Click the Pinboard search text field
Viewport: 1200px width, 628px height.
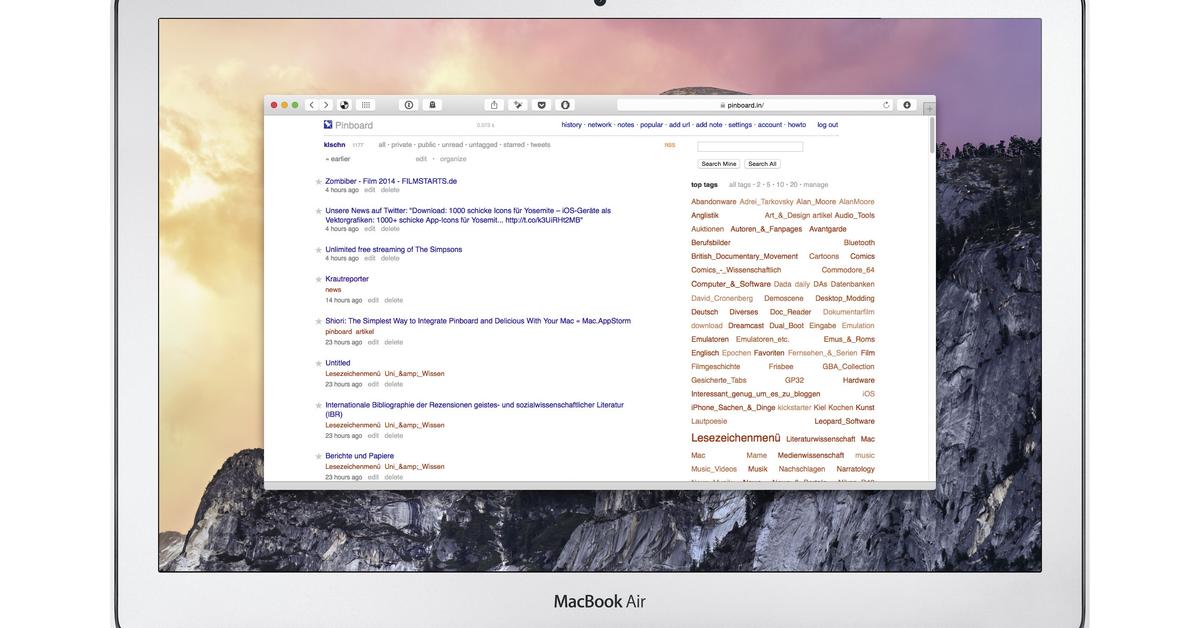click(750, 147)
